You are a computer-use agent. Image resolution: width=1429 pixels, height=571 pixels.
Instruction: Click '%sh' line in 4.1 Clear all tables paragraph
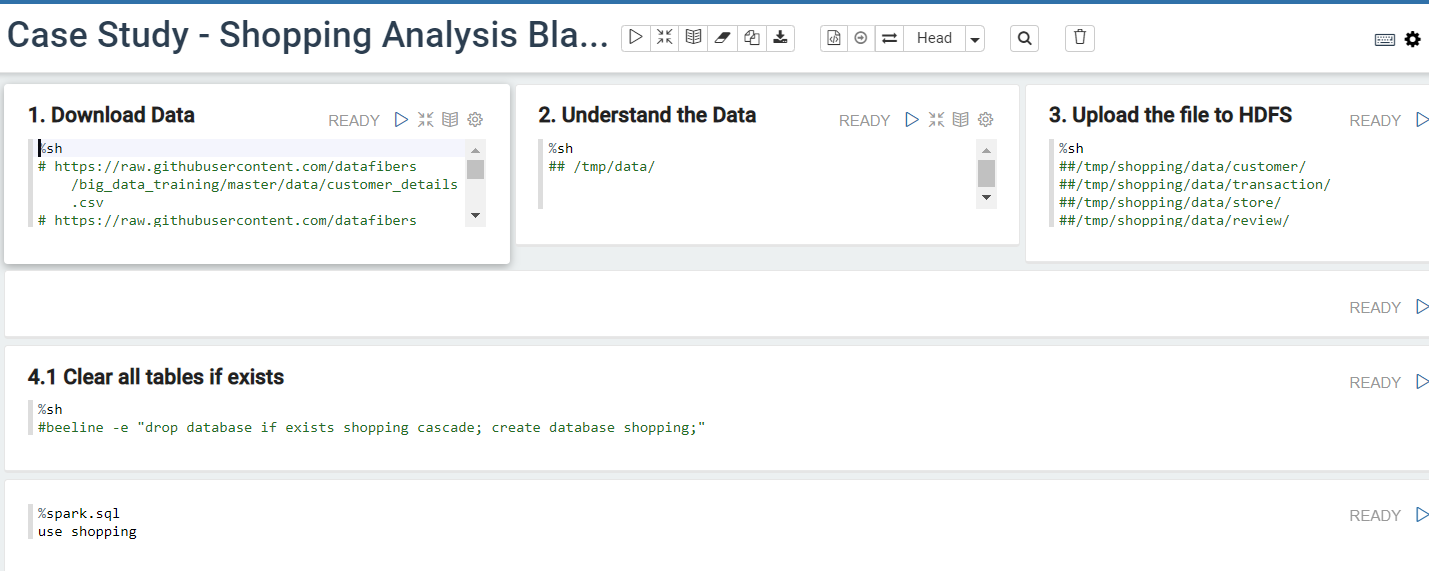(50, 409)
